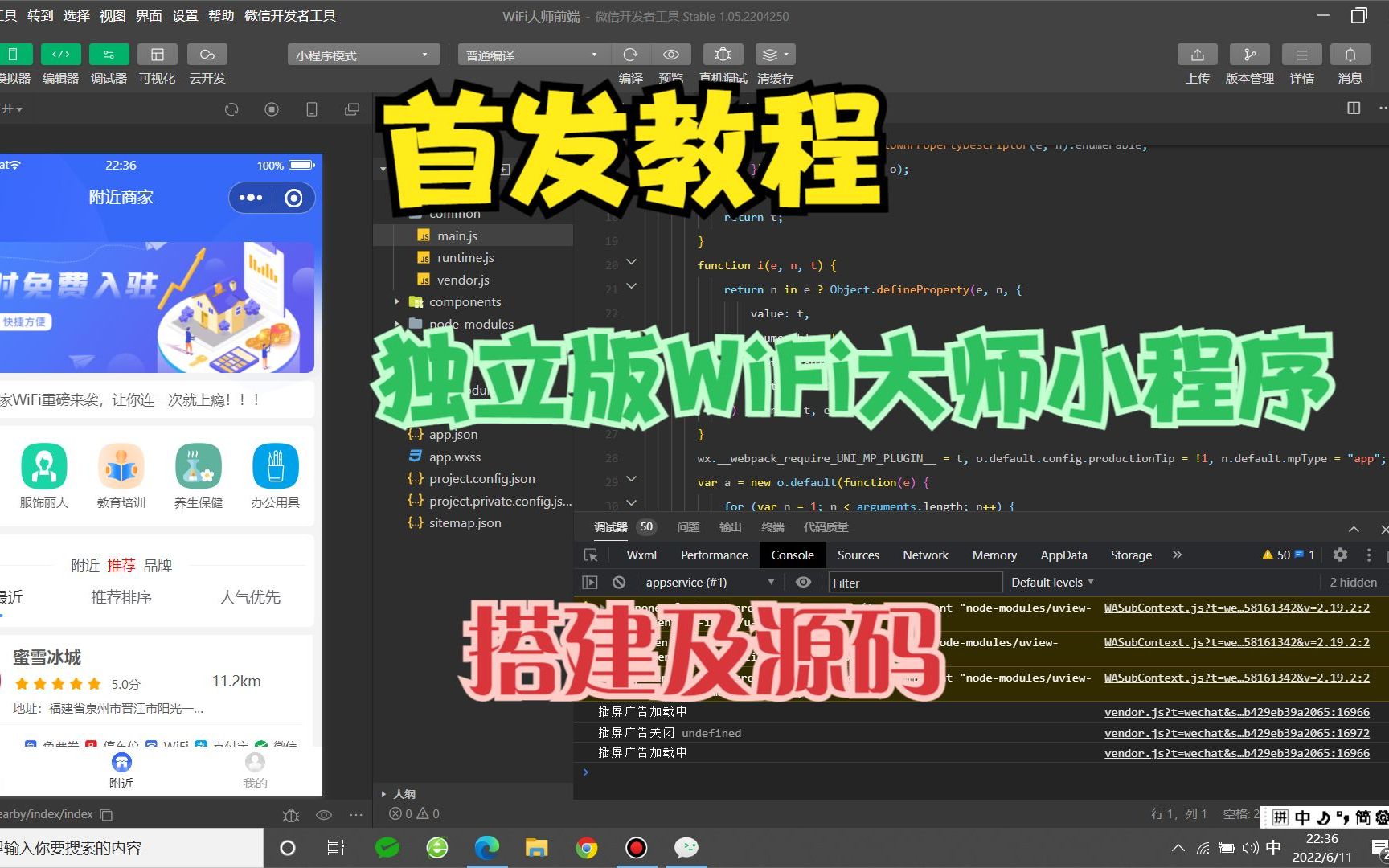Viewport: 1389px width, 868px height.
Task: Open the normal compile dropdown
Action: [533, 55]
